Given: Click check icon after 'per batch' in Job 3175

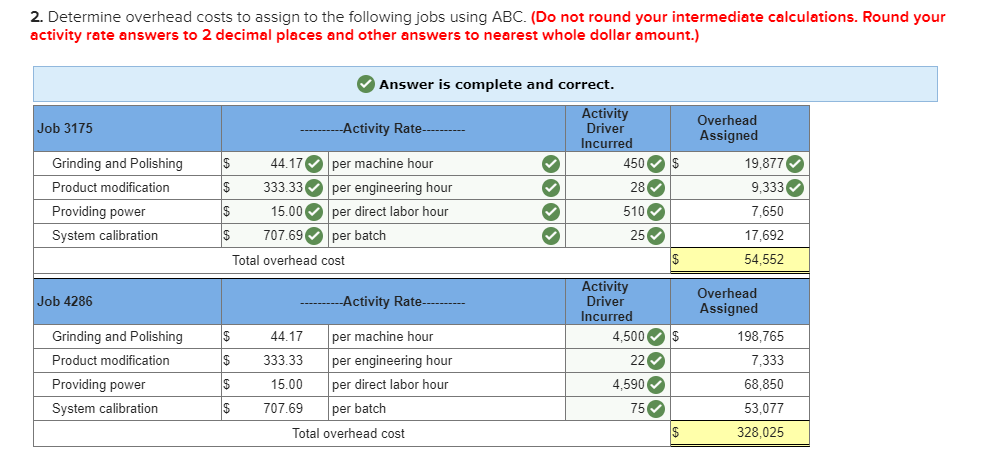Looking at the screenshot, I should [551, 236].
